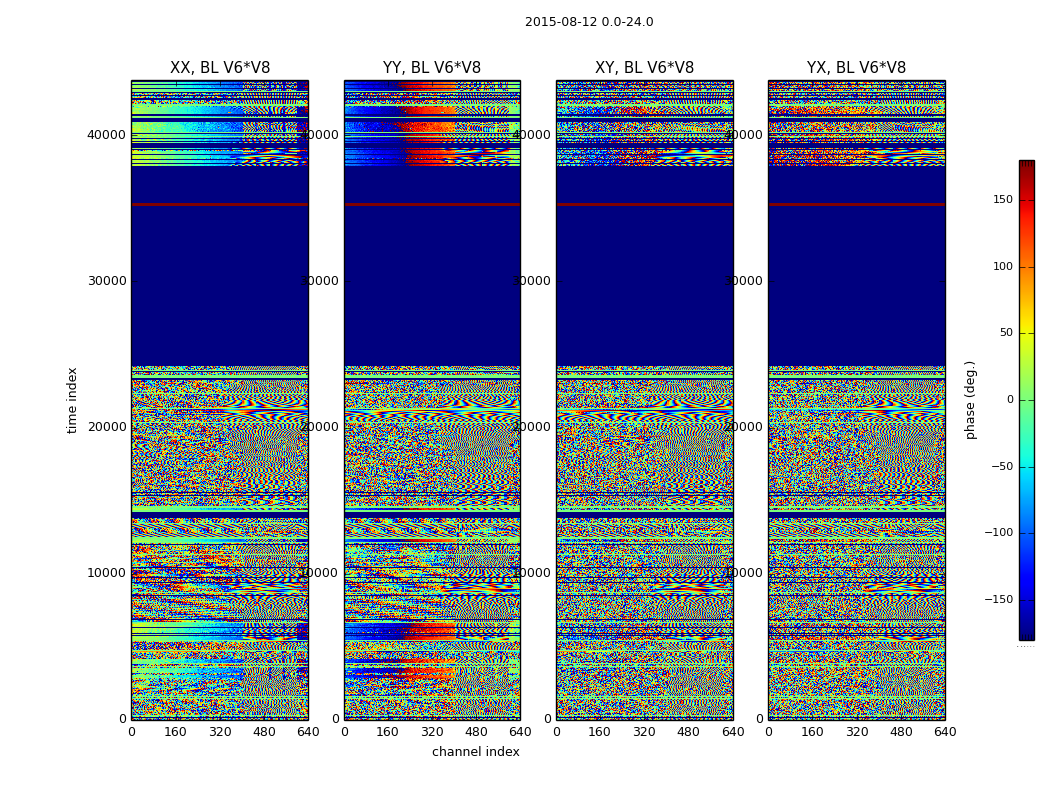Click the colorbar tick label −150
This screenshot has width=1050, height=800.
pyautogui.click(x=999, y=599)
